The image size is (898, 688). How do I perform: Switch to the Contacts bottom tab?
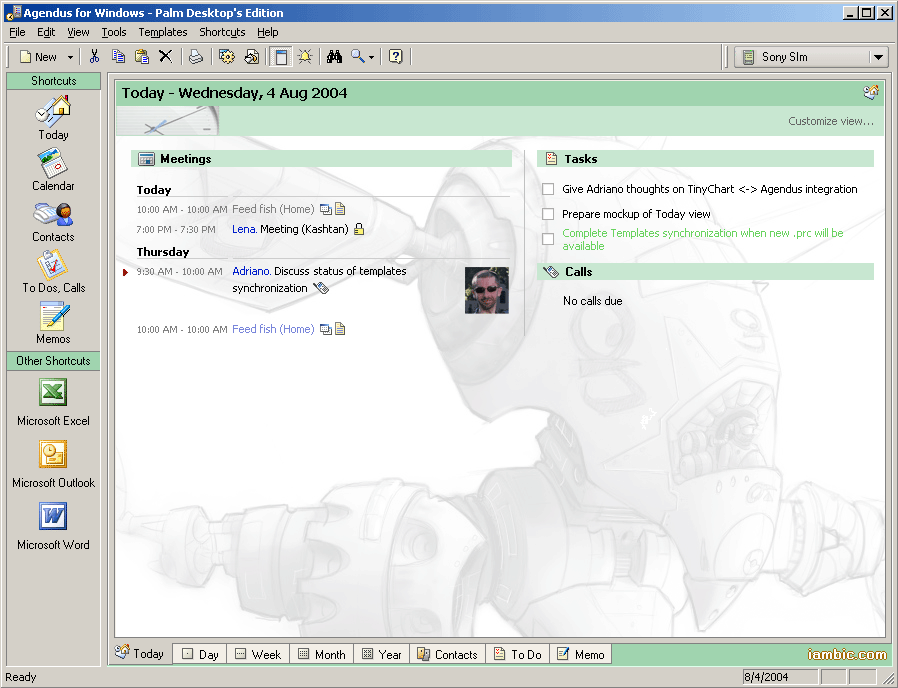click(x=448, y=654)
